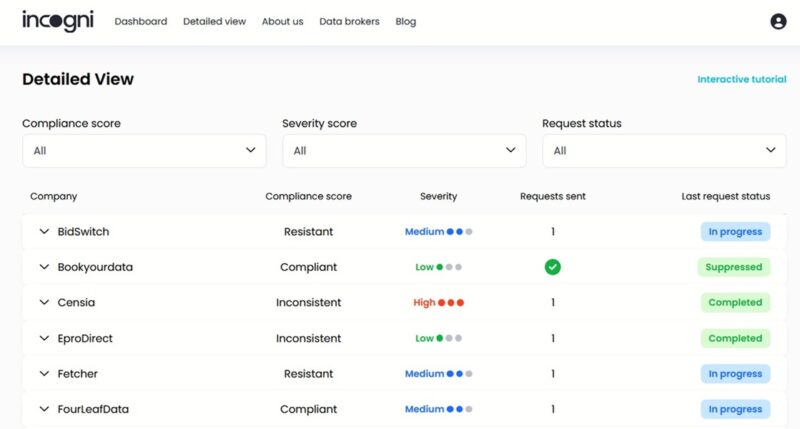Select the Fetcher company name
Viewport: 800px width, 429px height.
pos(77,373)
